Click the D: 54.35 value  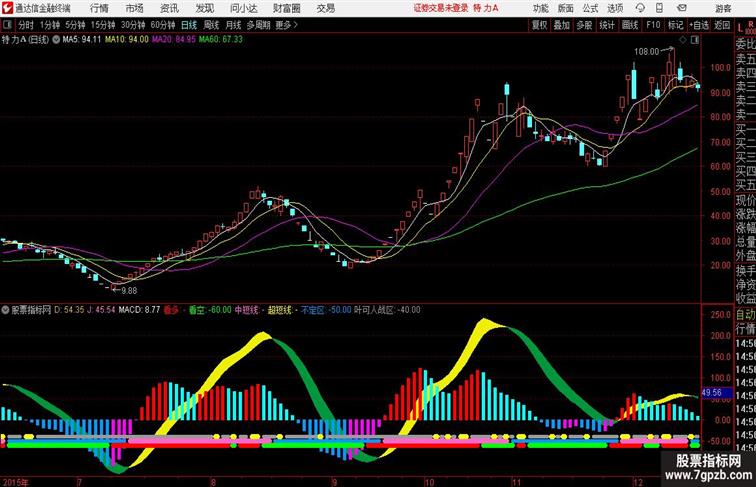[x=69, y=310]
